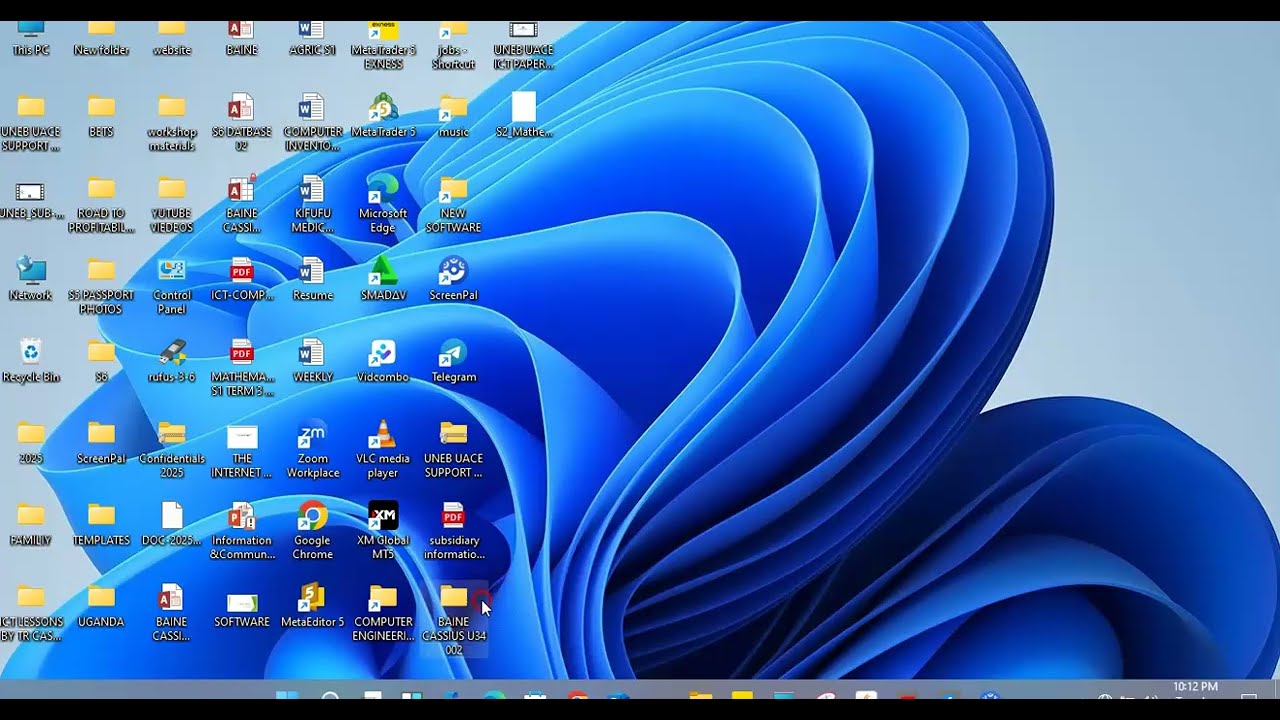Image resolution: width=1280 pixels, height=720 pixels.
Task: Select the Vidcombo app icon
Action: [383, 361]
